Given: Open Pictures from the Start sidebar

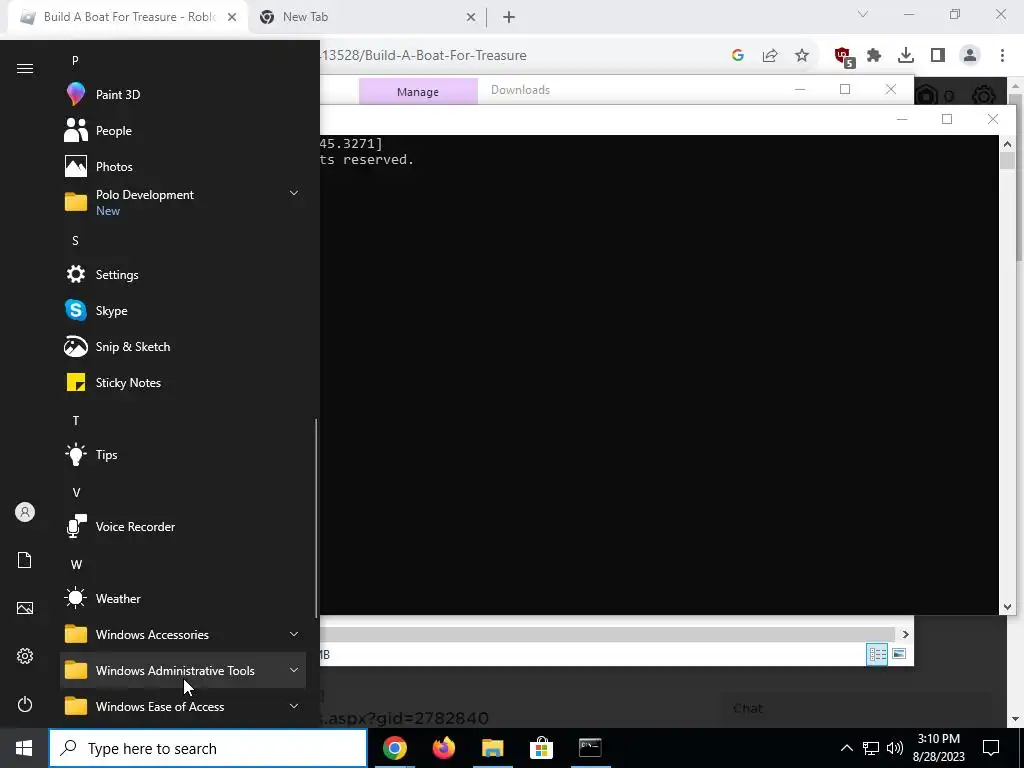Looking at the screenshot, I should pyautogui.click(x=25, y=608).
